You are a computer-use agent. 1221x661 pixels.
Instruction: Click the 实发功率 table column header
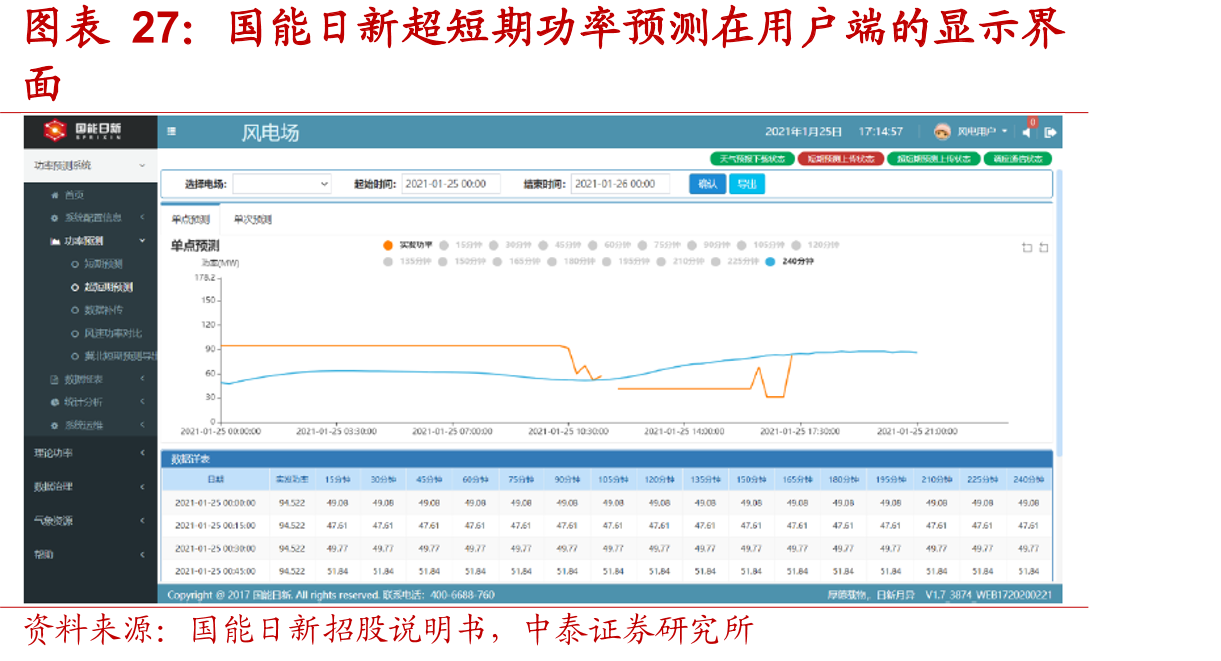point(292,480)
